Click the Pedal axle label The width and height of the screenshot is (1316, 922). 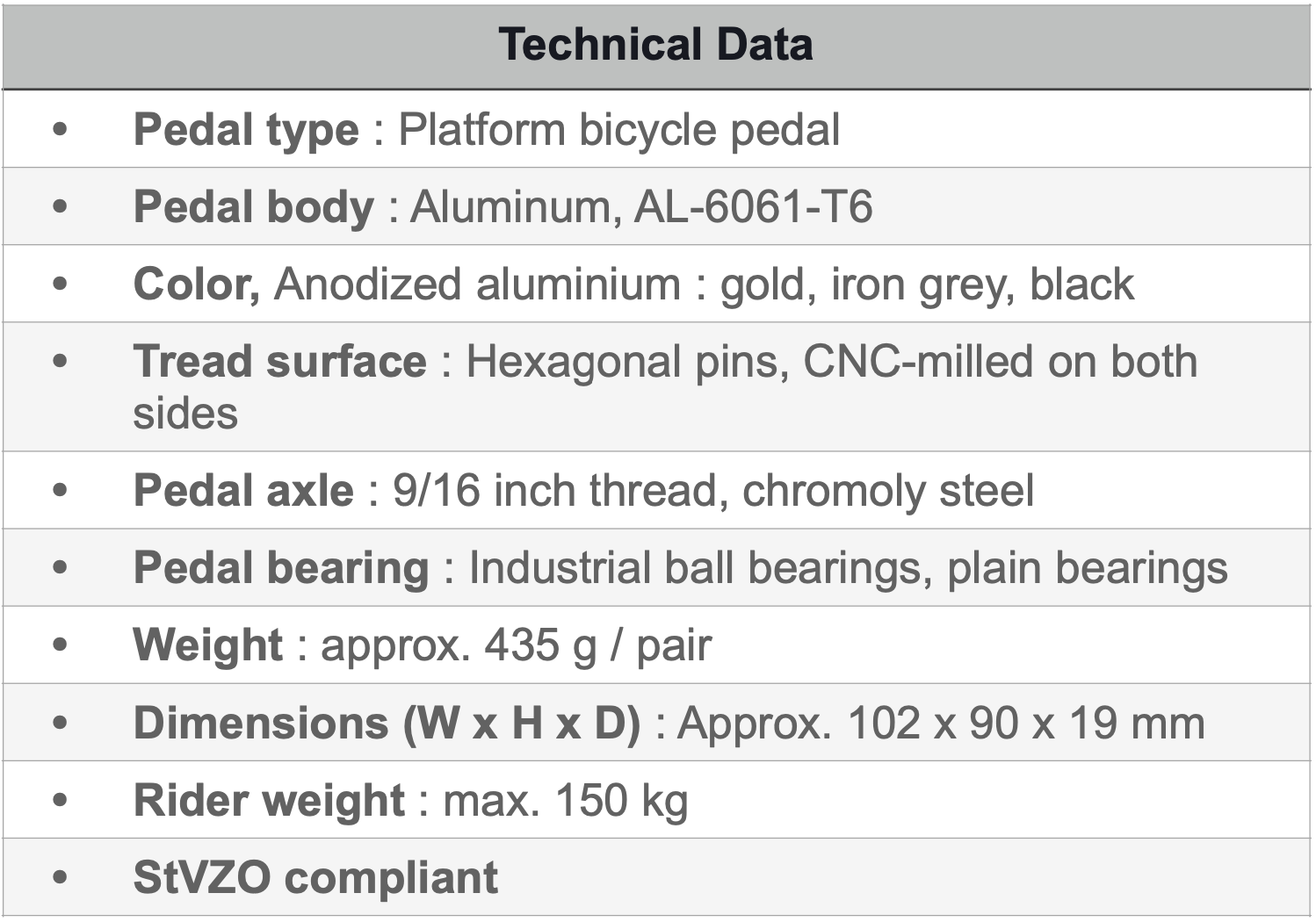pos(243,491)
